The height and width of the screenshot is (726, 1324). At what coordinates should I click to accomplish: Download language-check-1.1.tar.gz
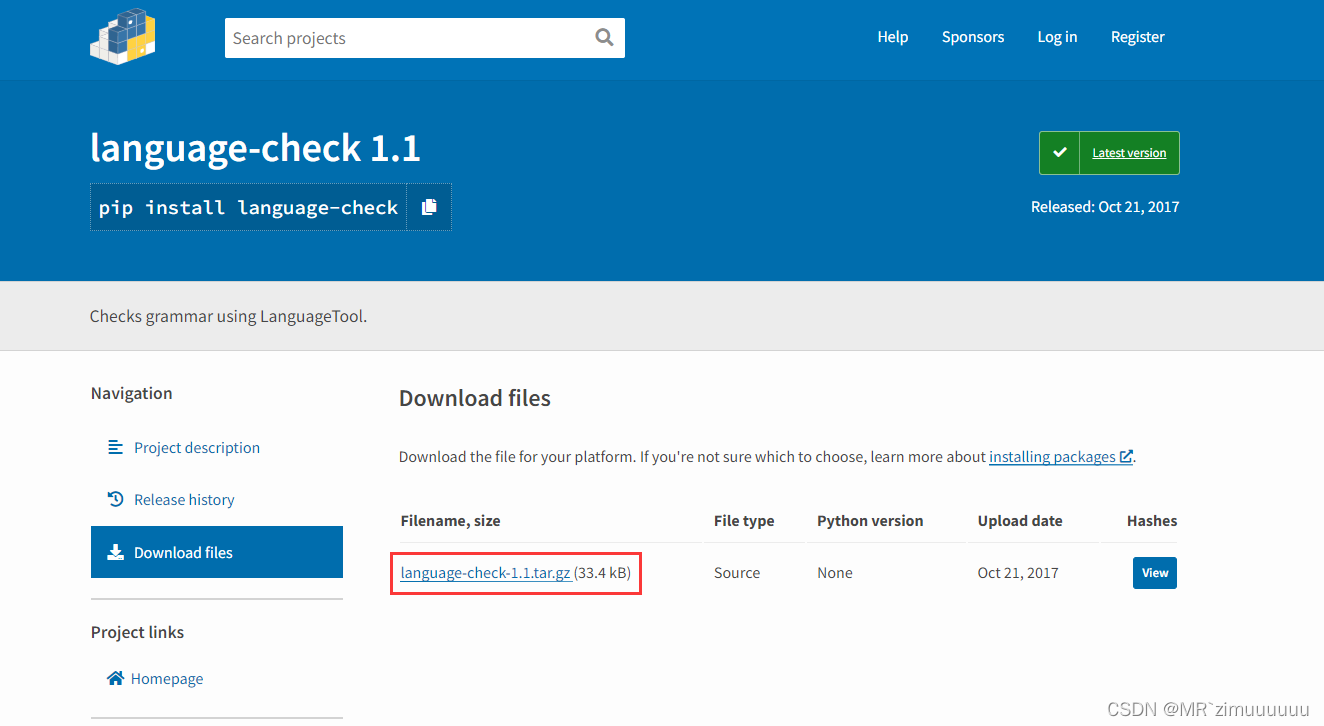click(486, 573)
